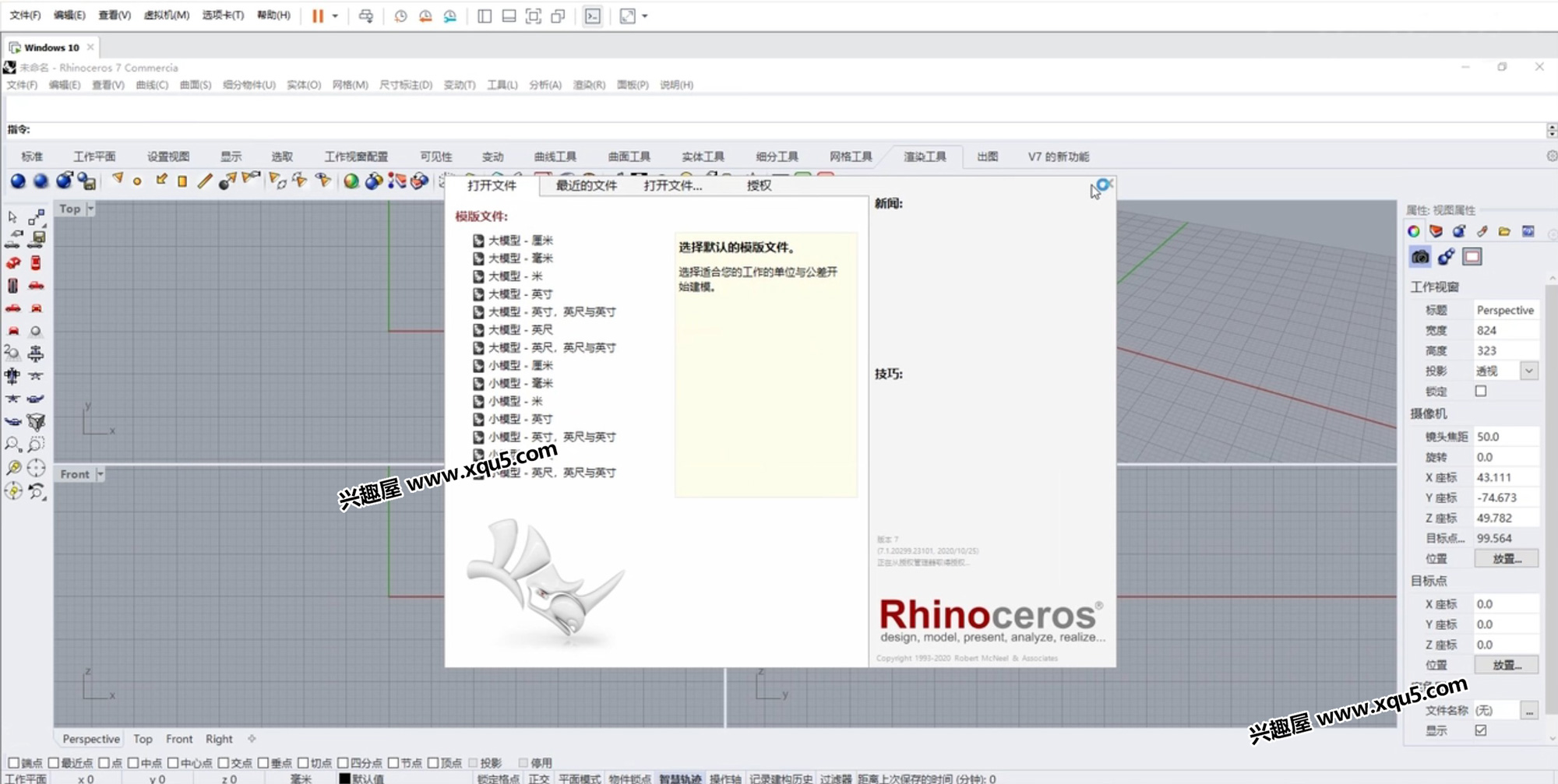This screenshot has width=1558, height=784.
Task: Open the Properties color wheel tab icon
Action: tap(1414, 231)
